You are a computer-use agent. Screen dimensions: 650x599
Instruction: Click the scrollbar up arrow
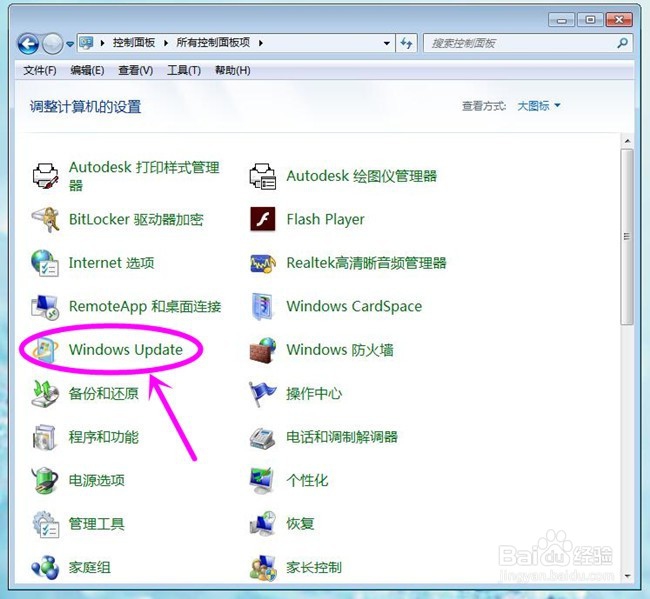[x=627, y=141]
